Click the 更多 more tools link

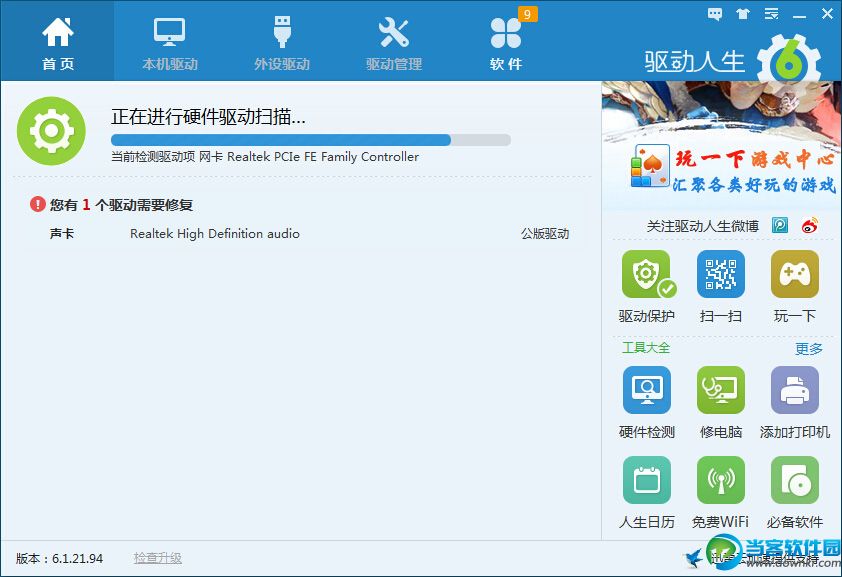[807, 349]
